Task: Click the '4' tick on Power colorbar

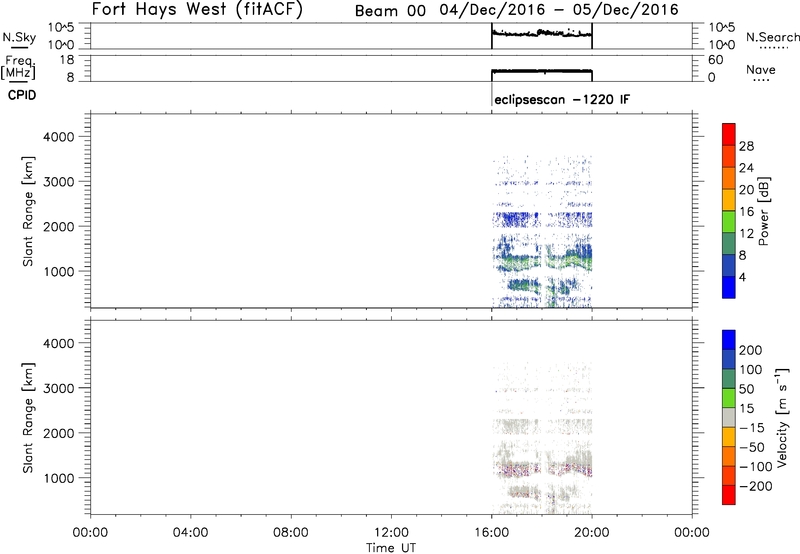Action: [742, 277]
